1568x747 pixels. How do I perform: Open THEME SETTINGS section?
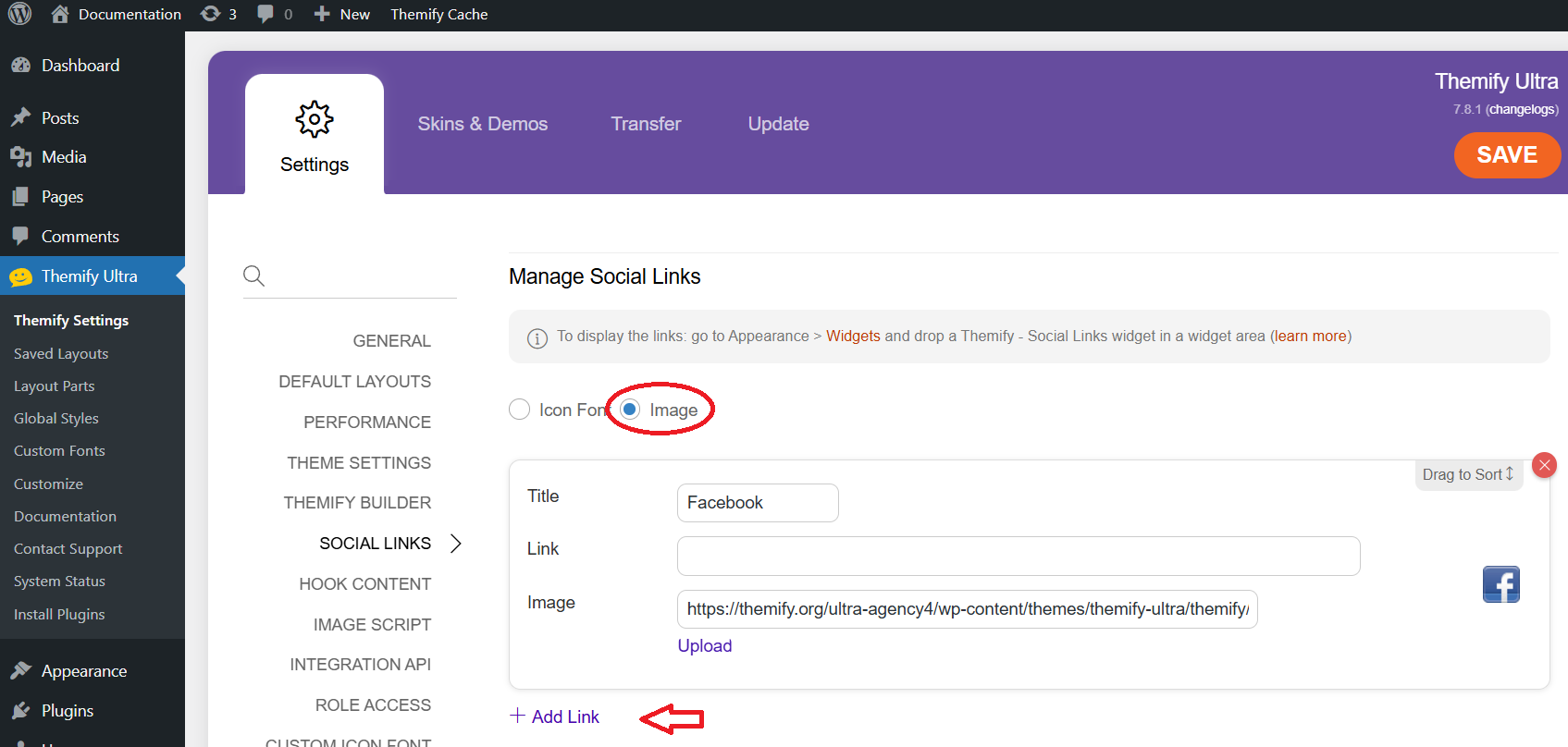[359, 463]
